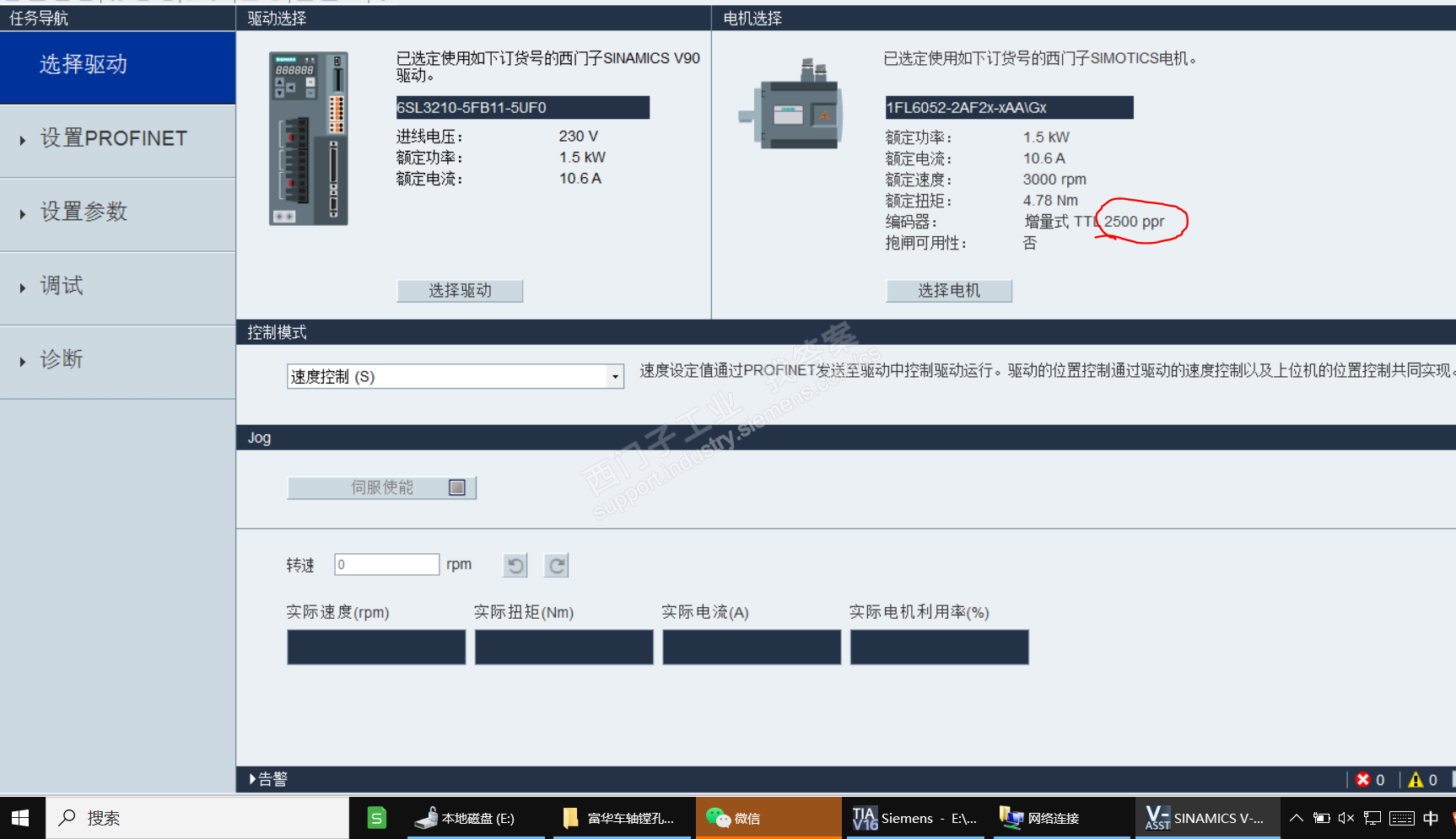Click the Windows search box

(x=197, y=818)
